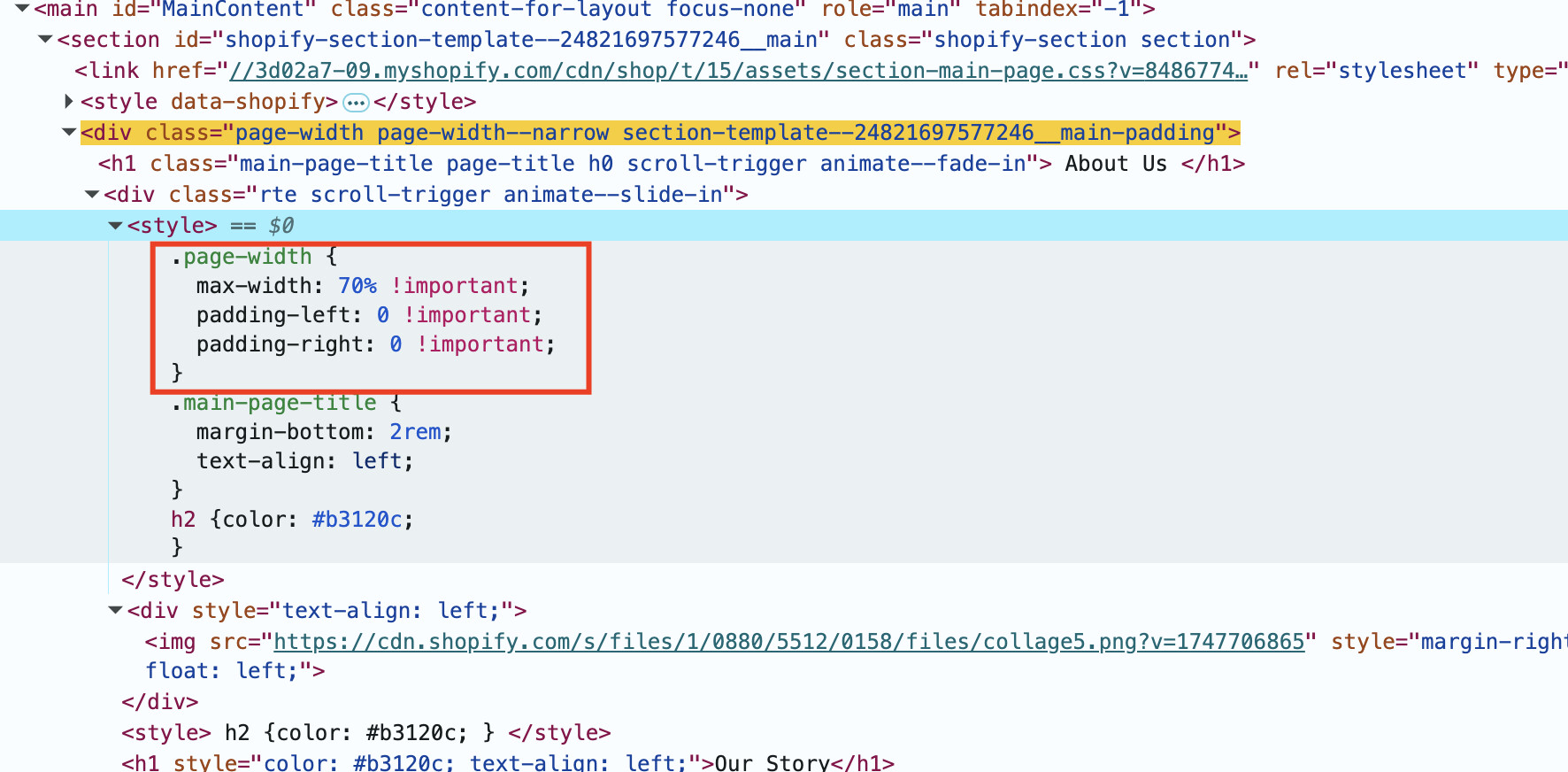Viewport: 1568px width, 772px height.
Task: Click the rel="stylesheet" attribute
Action: pyautogui.click(x=1377, y=71)
